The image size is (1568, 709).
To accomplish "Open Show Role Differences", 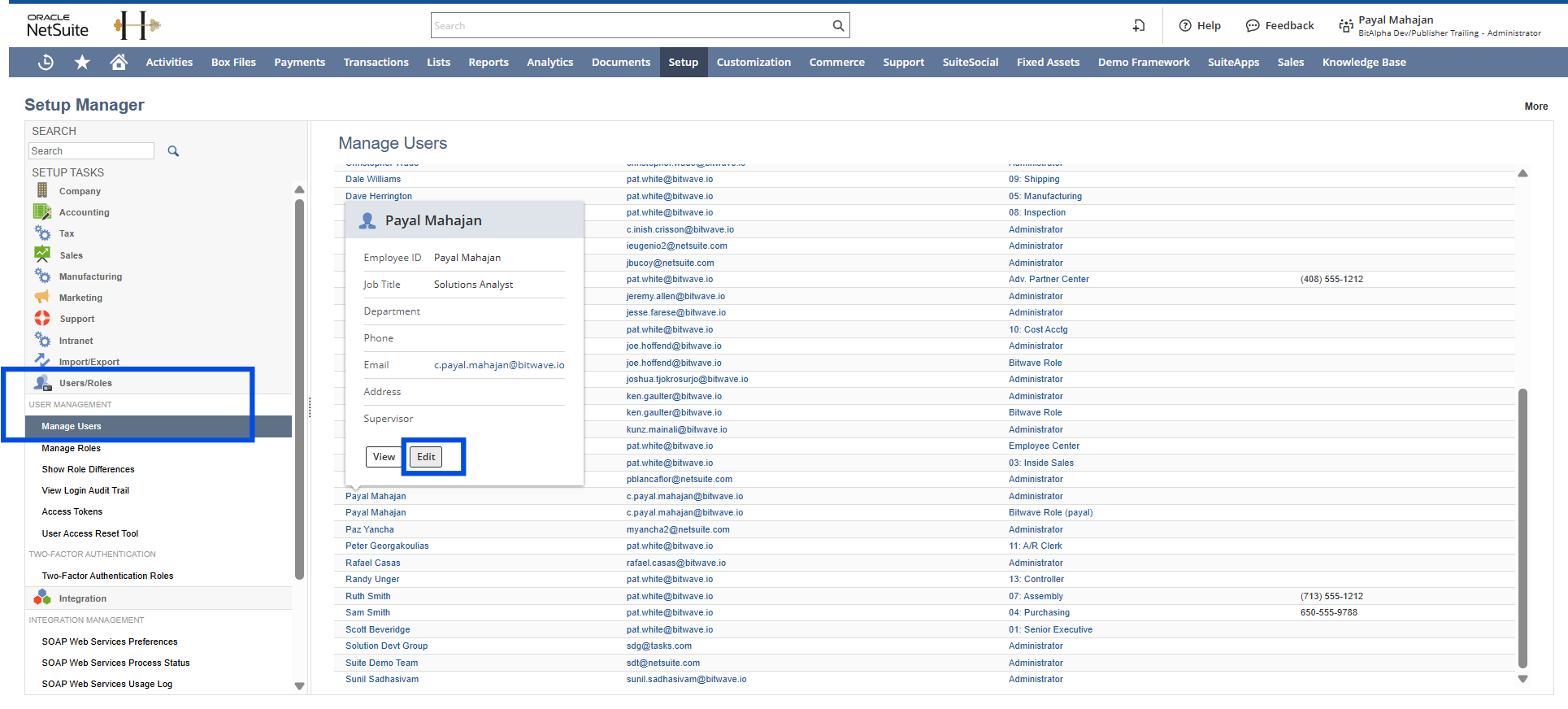I will [88, 469].
